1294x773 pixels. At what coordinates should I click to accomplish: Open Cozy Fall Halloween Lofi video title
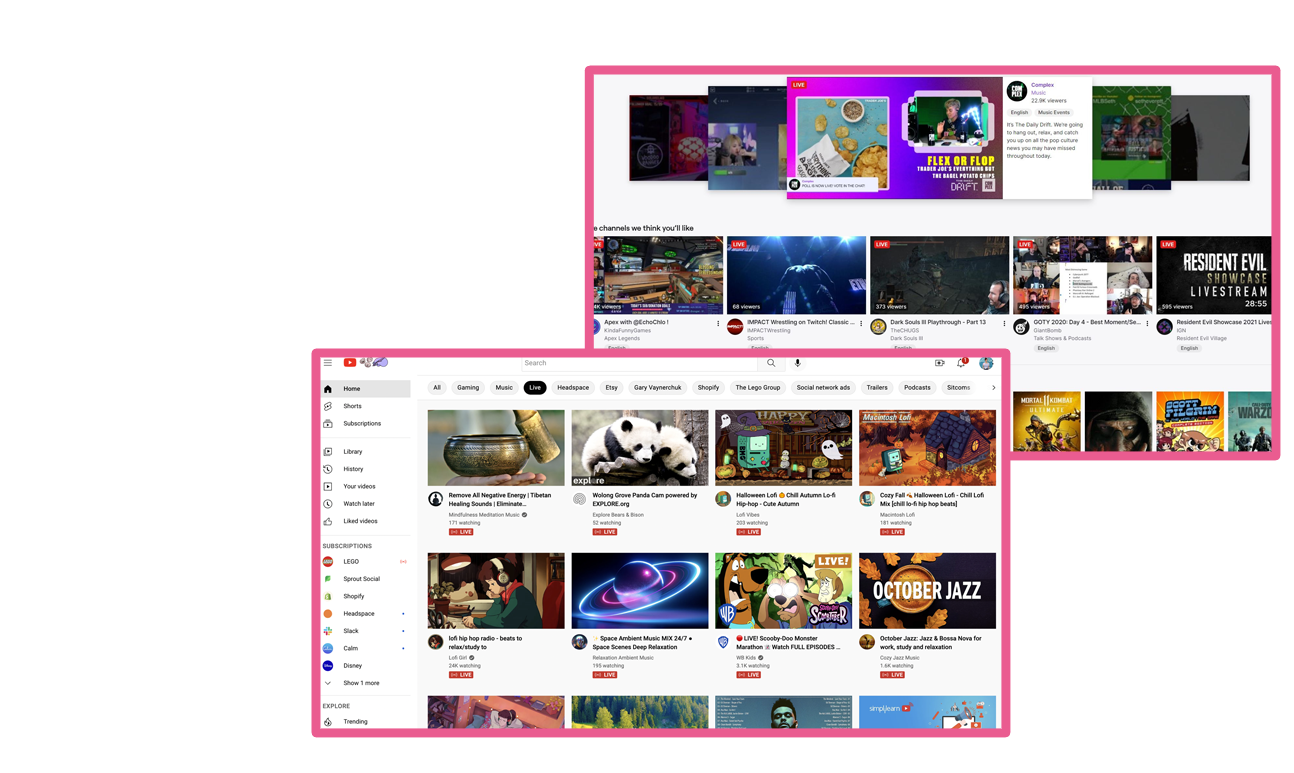point(932,499)
